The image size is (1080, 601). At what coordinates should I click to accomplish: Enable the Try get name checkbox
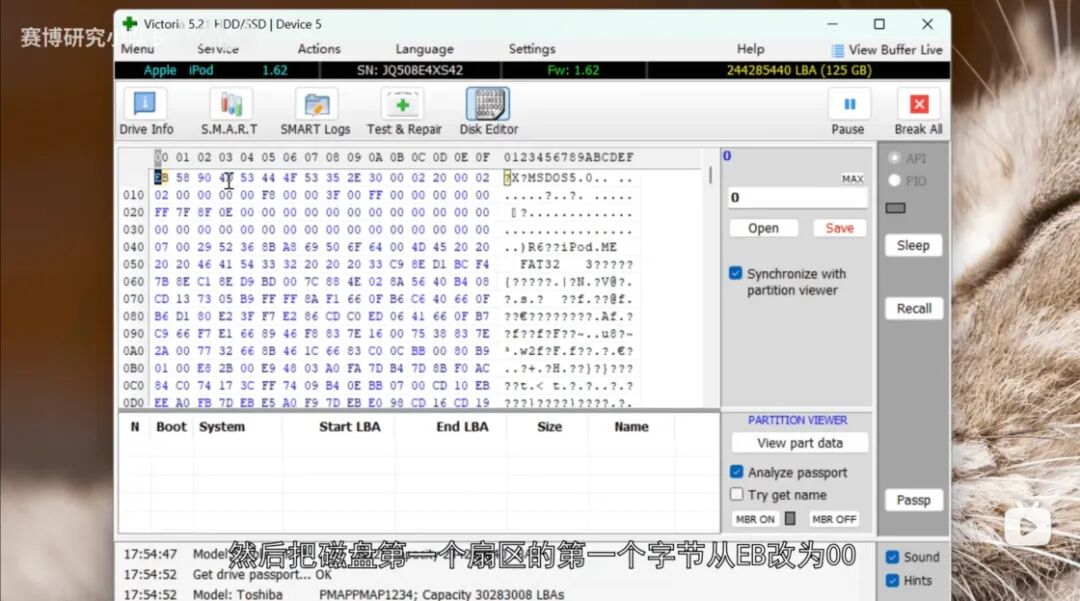[736, 494]
